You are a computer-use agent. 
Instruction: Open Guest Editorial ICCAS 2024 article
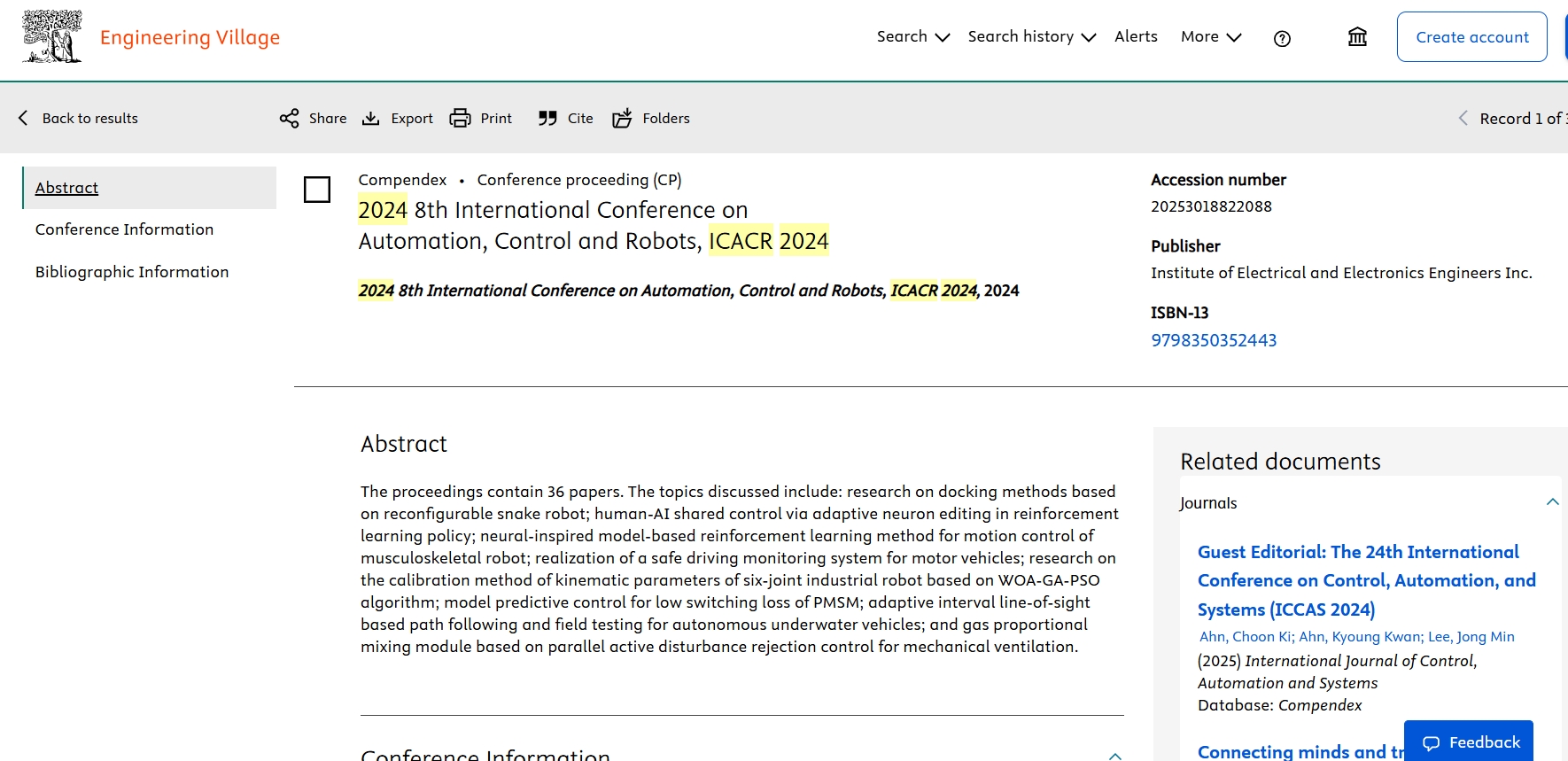coord(1367,580)
